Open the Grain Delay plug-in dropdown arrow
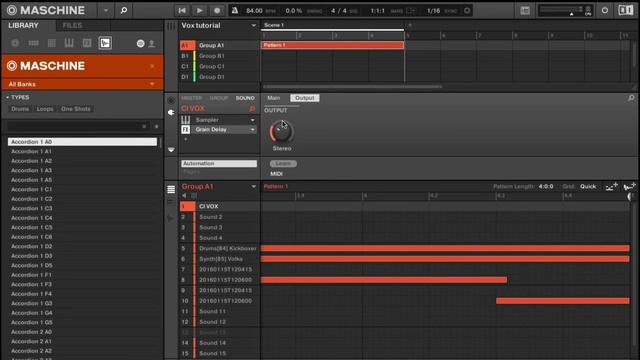Viewport: 640px width, 360px height. point(253,130)
